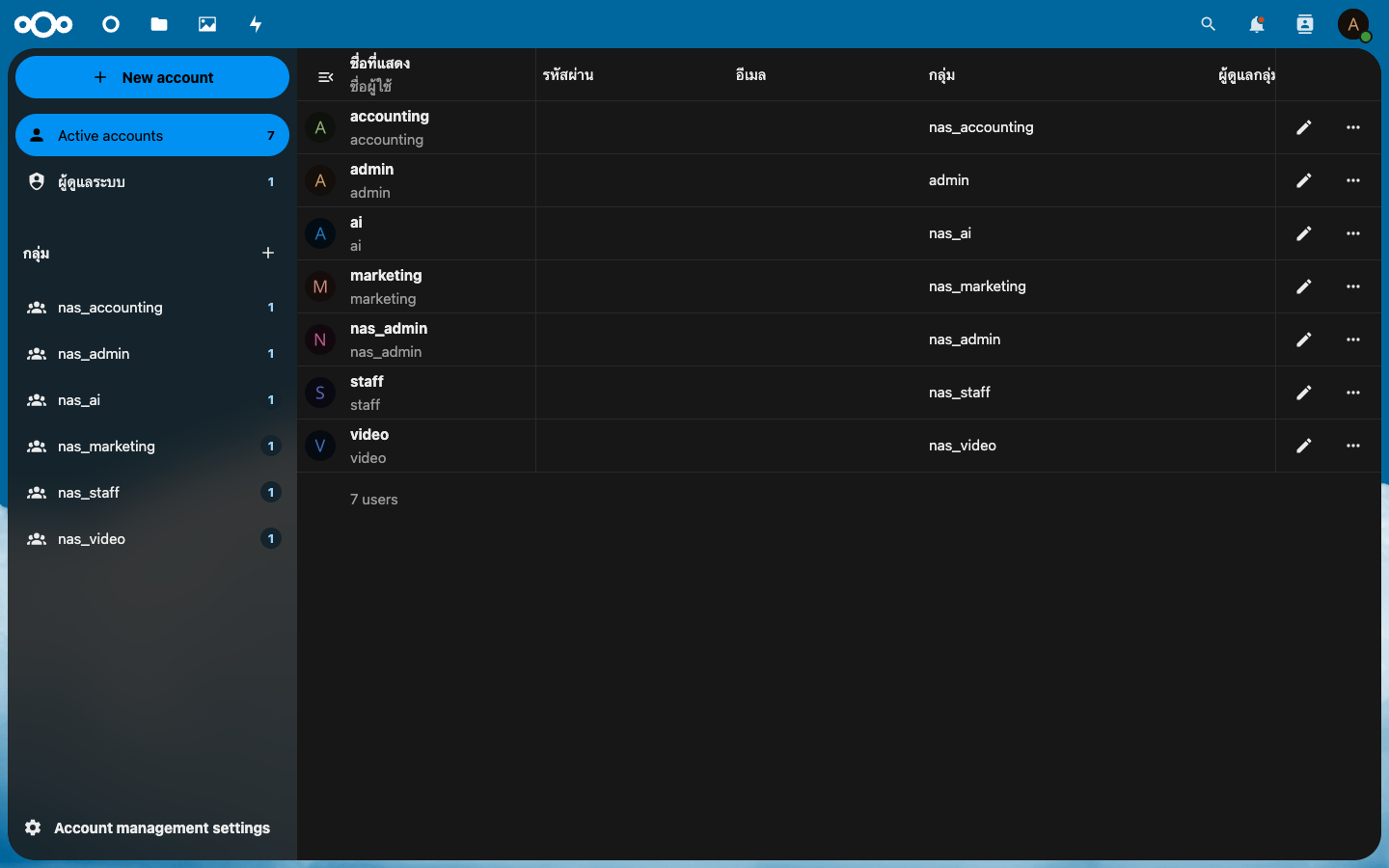Click the marketing user M avatar
This screenshot has width=1389, height=868.
[x=320, y=286]
